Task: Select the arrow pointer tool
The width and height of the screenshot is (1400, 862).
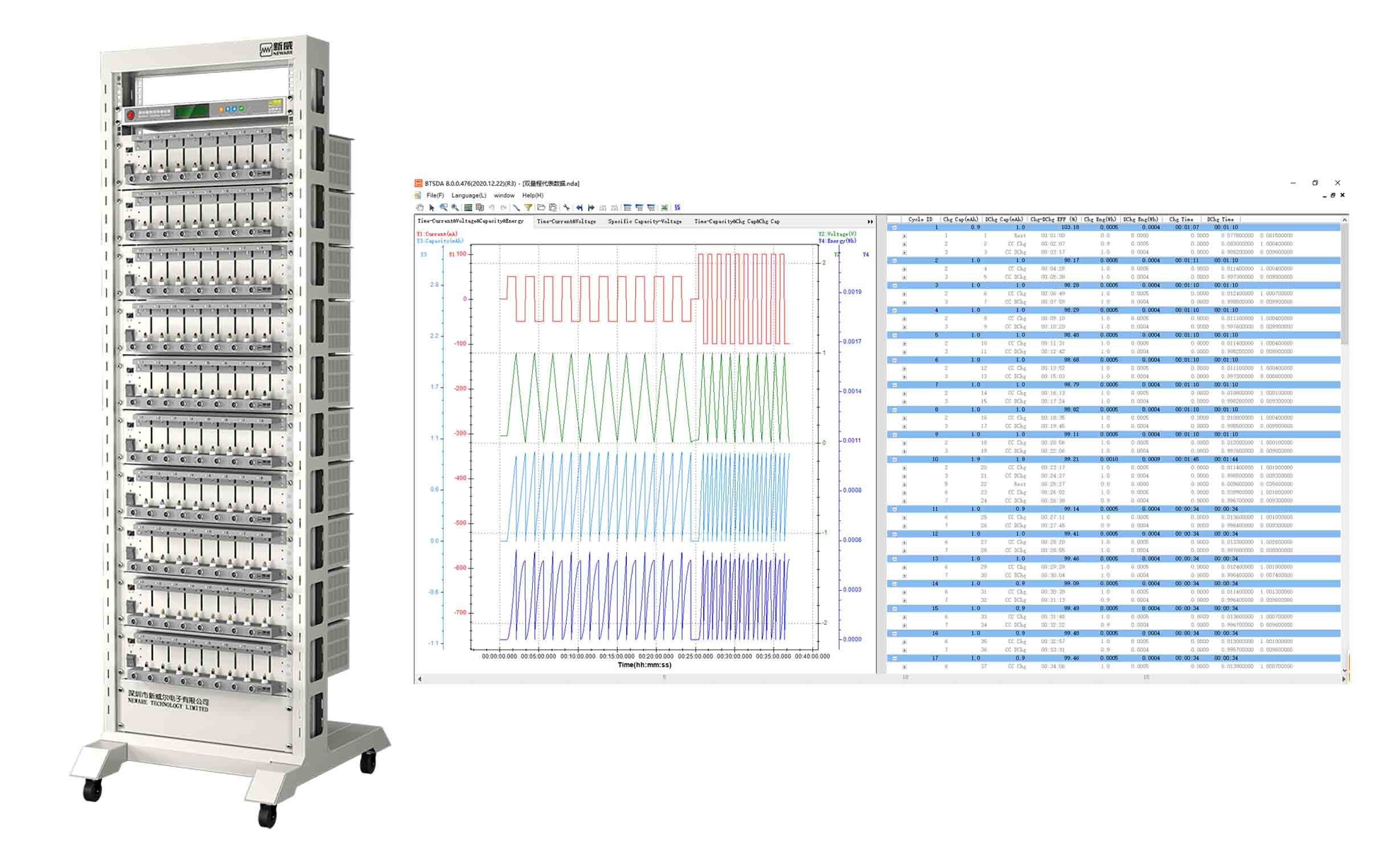Action: pyautogui.click(x=432, y=208)
